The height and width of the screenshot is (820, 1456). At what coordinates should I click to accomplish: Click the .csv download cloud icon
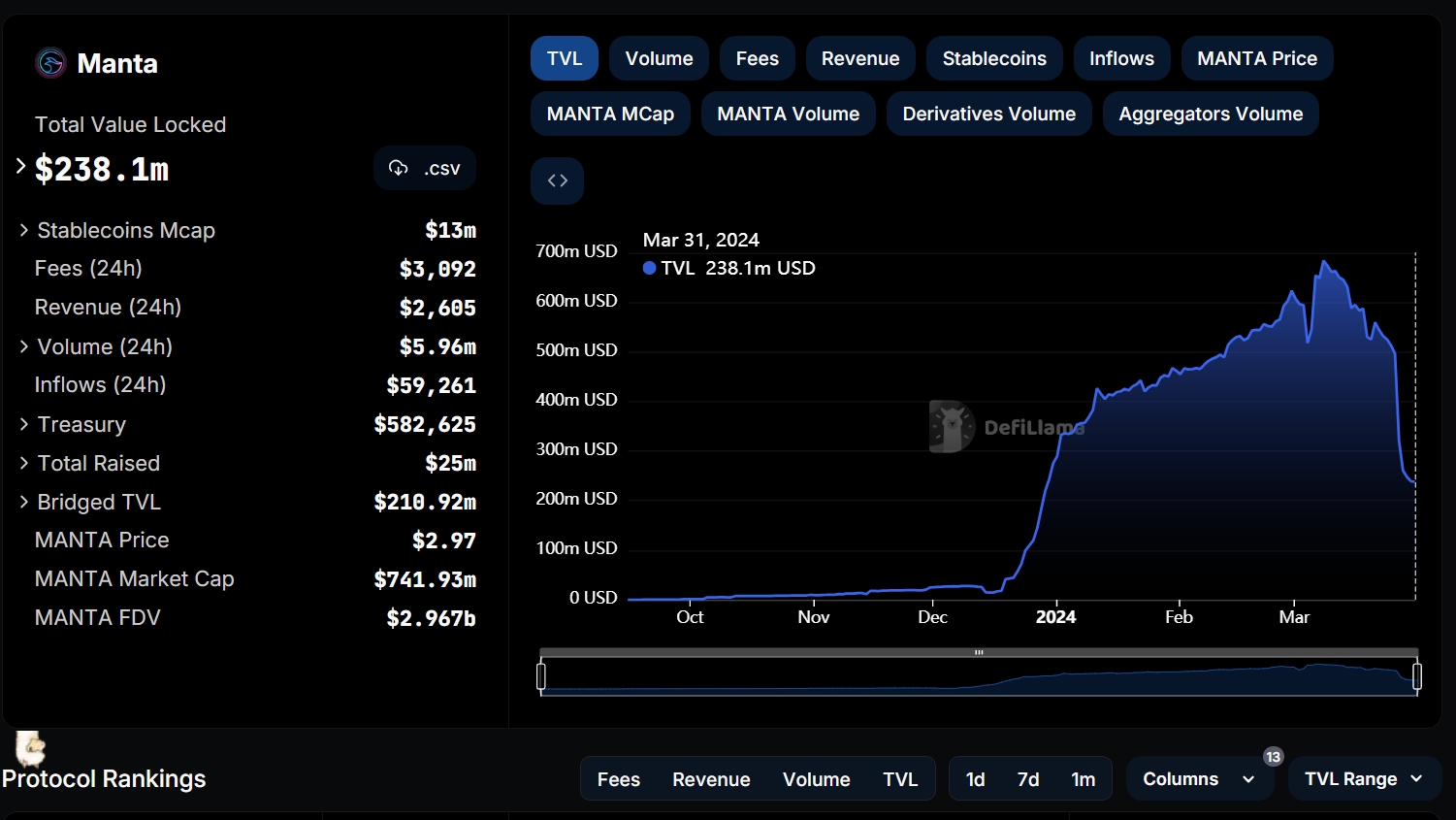coord(399,168)
